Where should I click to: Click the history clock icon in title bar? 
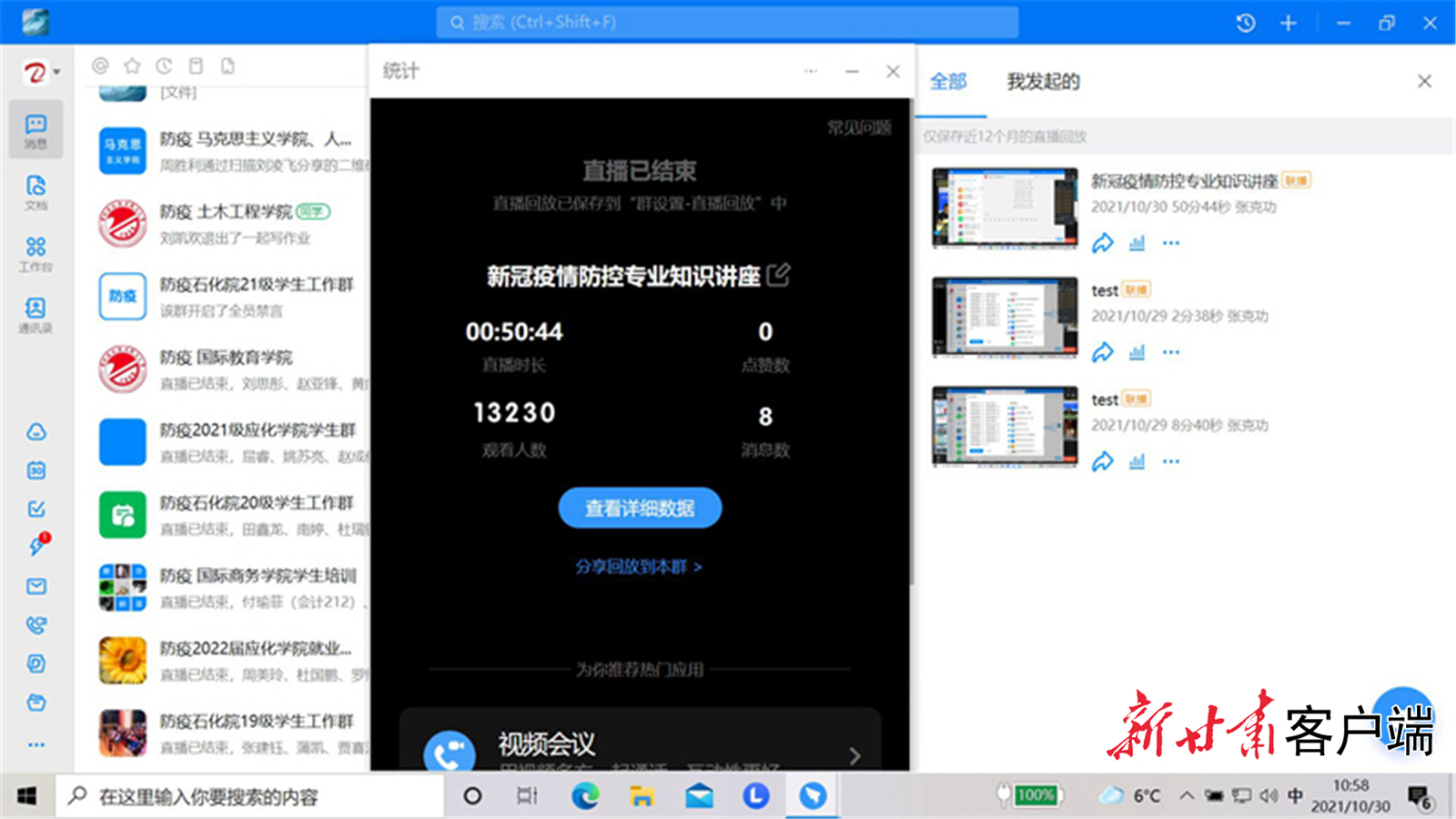coord(1246,23)
